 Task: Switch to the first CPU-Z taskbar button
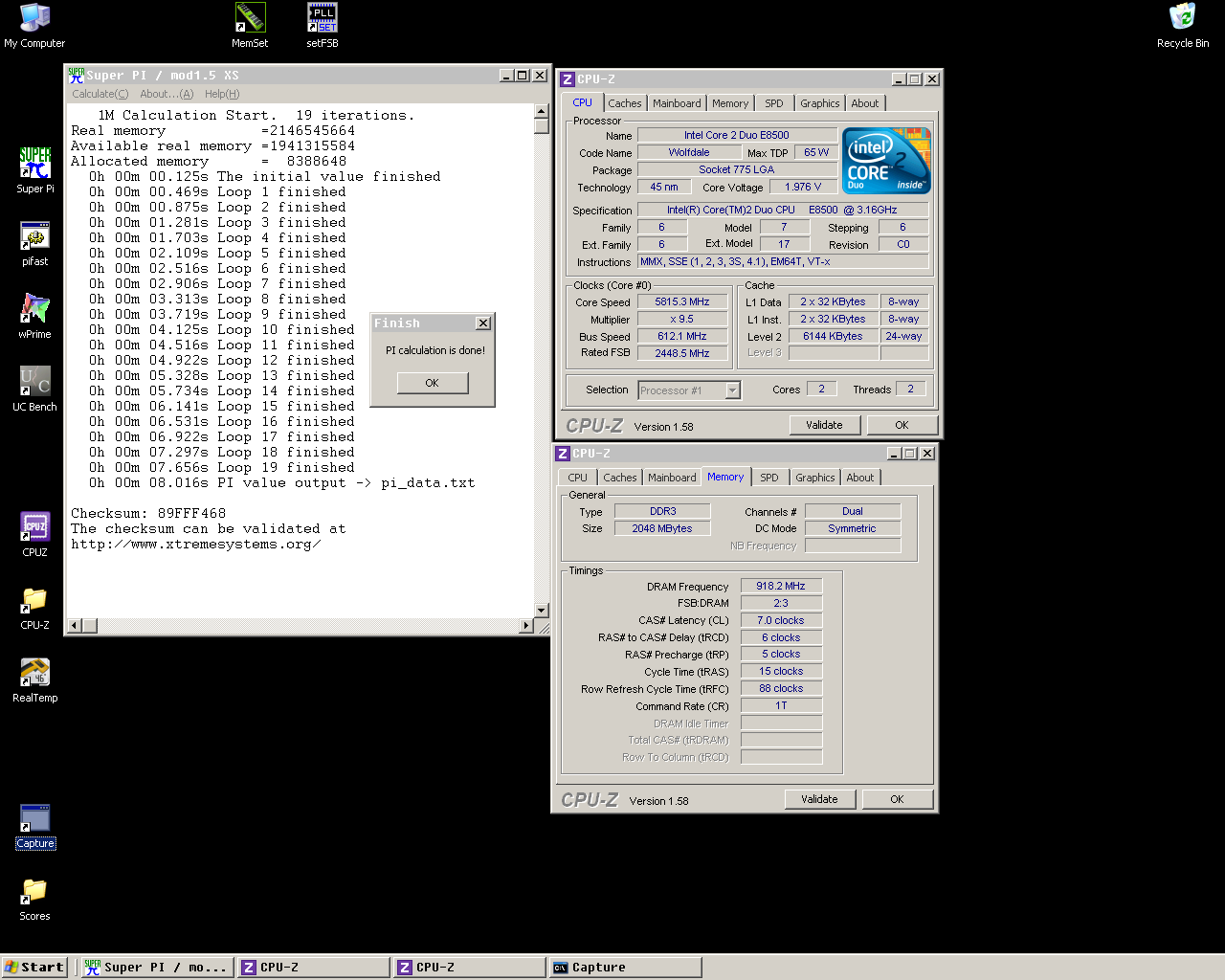[313, 968]
